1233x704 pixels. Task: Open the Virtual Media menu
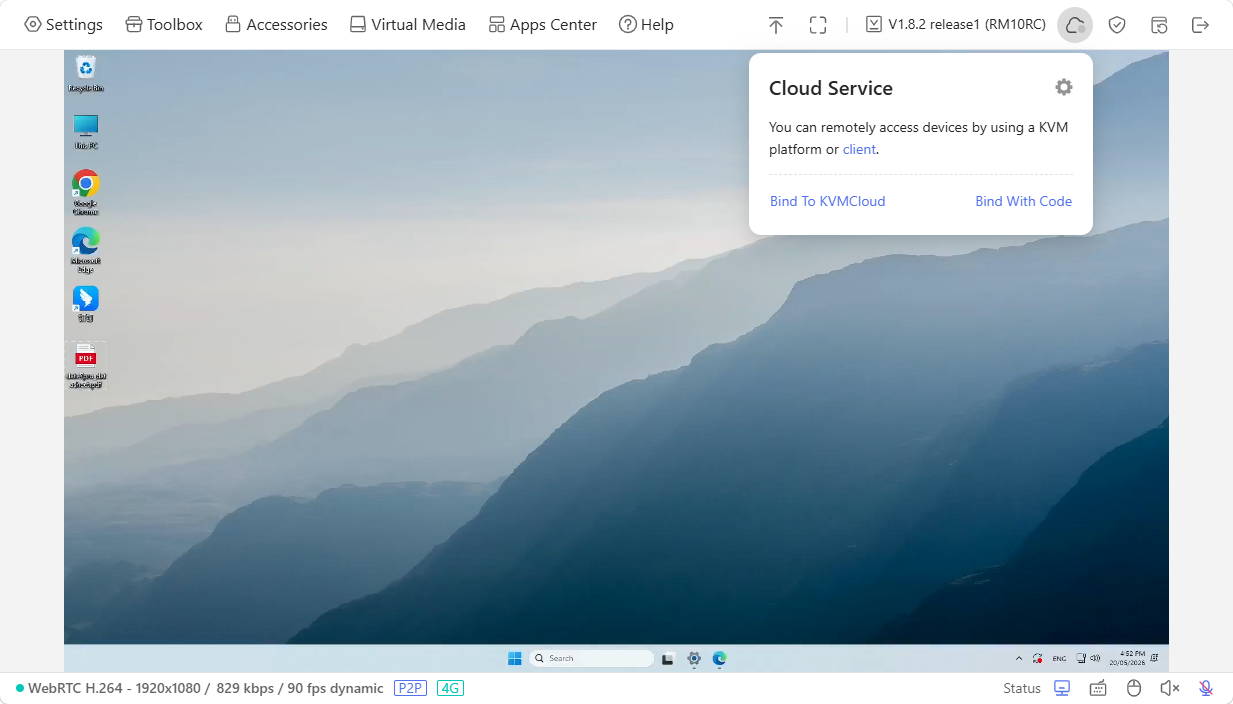point(407,24)
